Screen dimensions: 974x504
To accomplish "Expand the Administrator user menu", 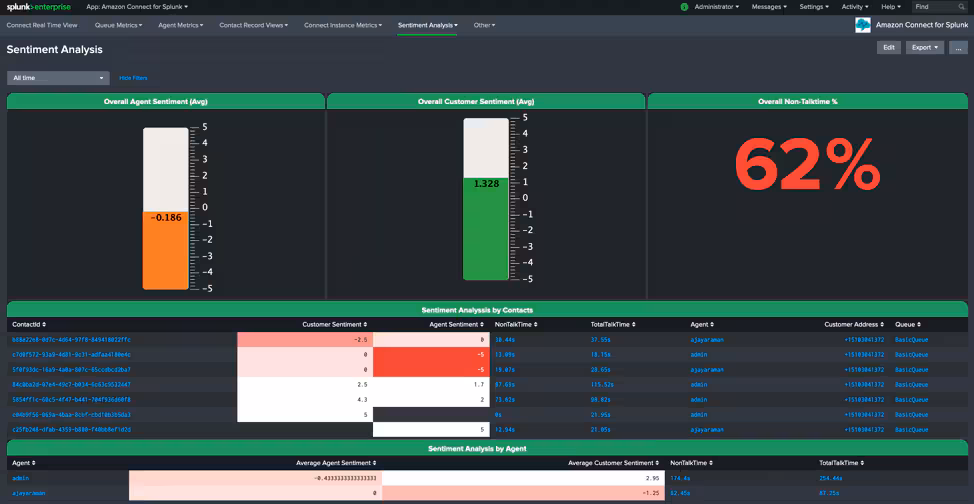I will point(717,7).
